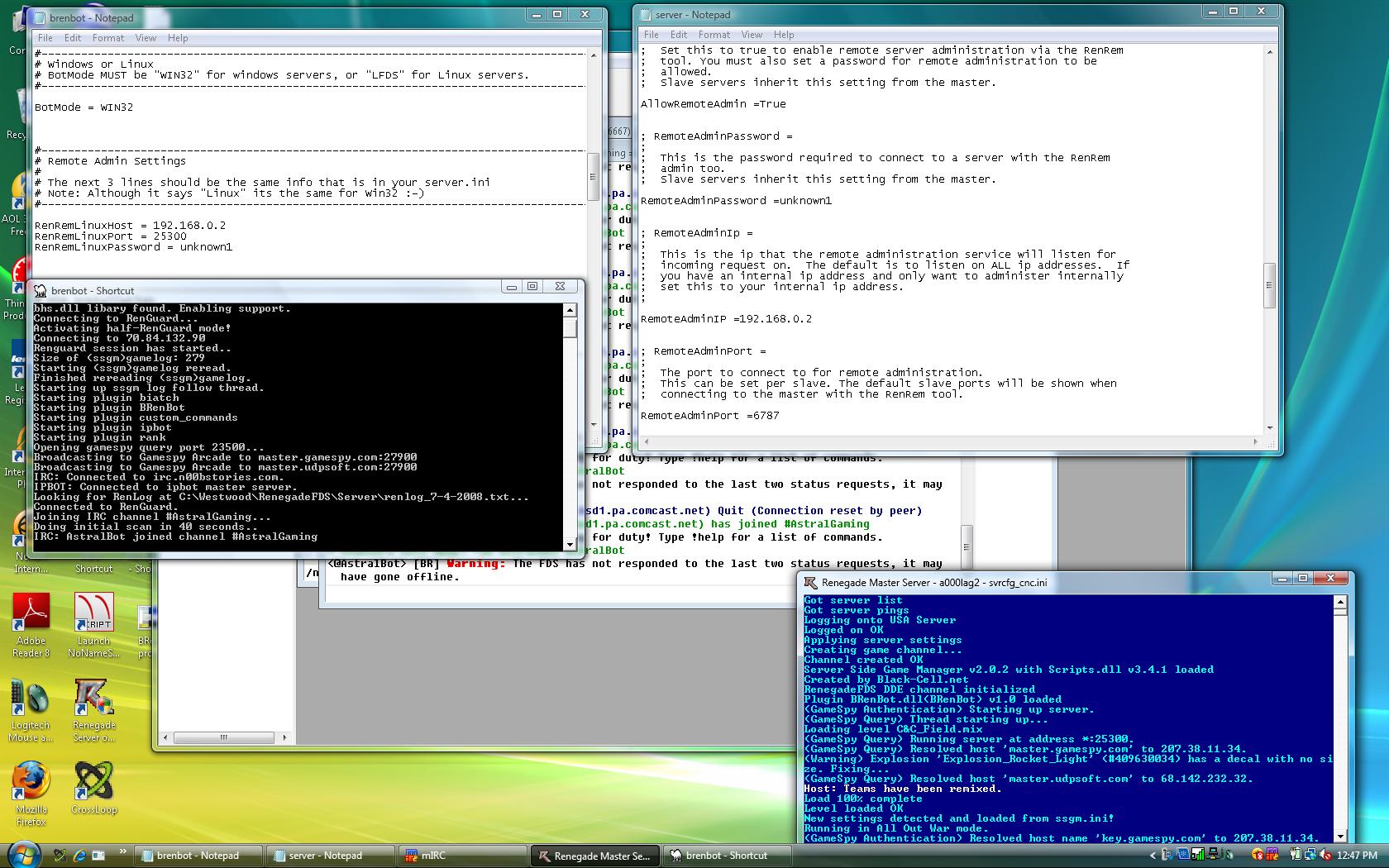The height and width of the screenshot is (868, 1389).
Task: Open the Logitech Mouse desktop shortcut
Action: [x=31, y=699]
